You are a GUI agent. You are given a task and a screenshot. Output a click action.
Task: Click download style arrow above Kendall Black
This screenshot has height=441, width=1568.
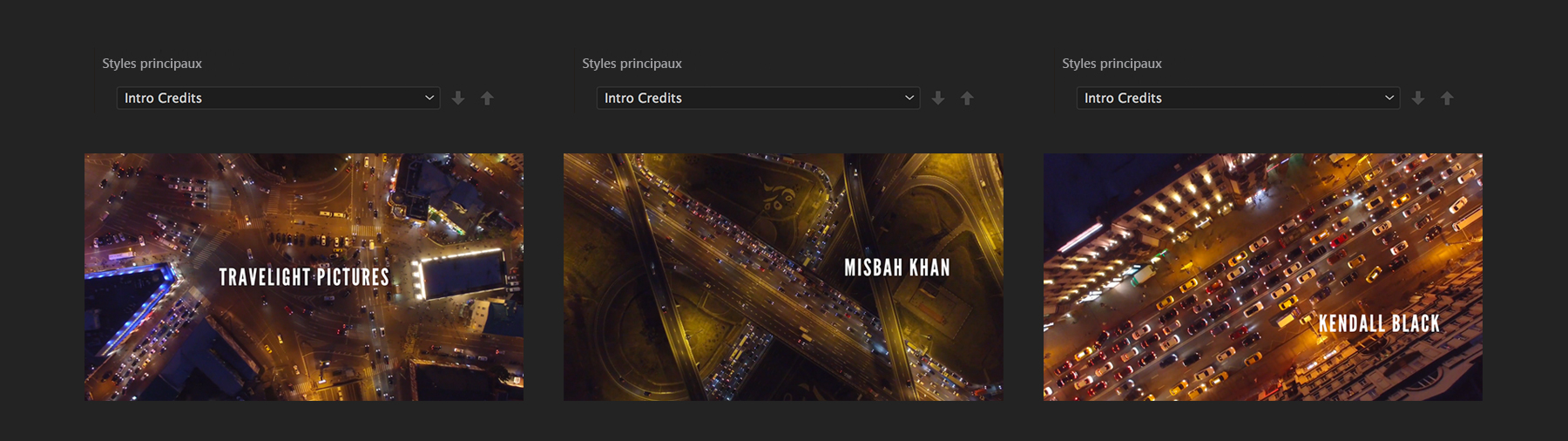click(x=1418, y=98)
